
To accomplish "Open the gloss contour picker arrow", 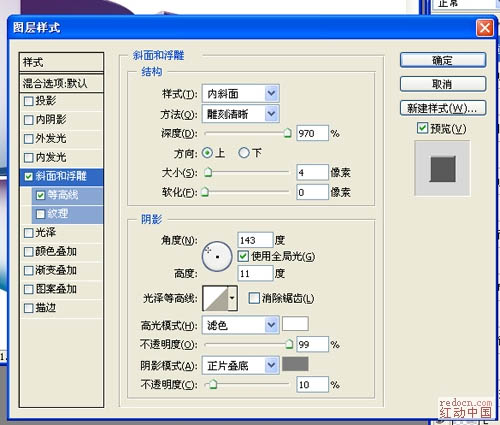I will pyautogui.click(x=232, y=298).
